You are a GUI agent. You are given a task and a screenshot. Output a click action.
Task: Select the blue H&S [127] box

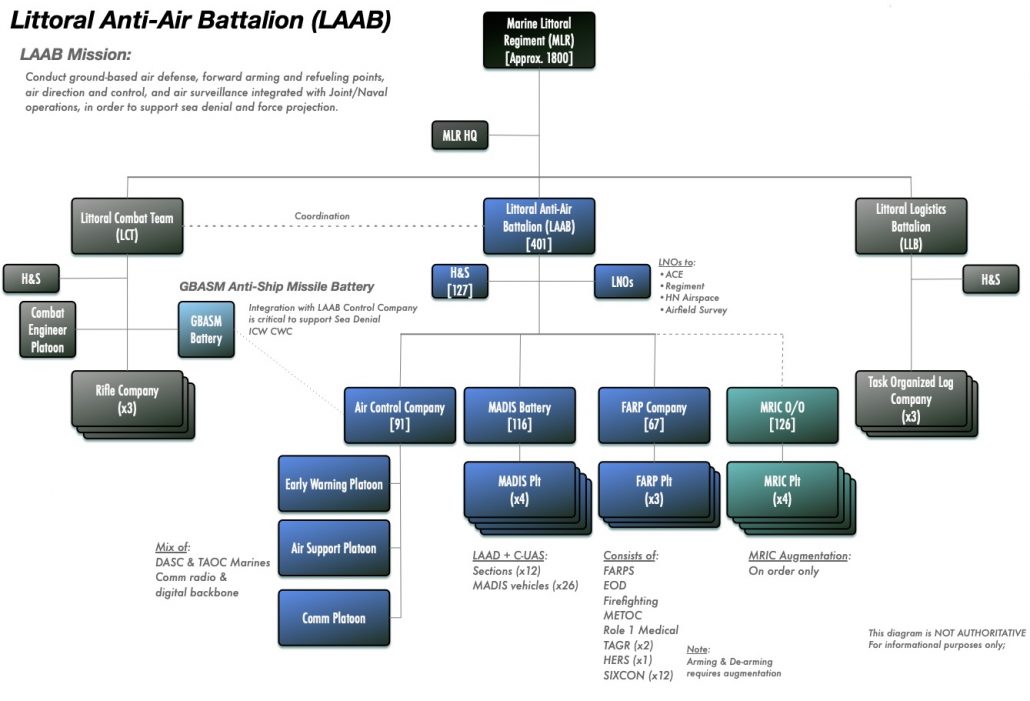tap(460, 282)
